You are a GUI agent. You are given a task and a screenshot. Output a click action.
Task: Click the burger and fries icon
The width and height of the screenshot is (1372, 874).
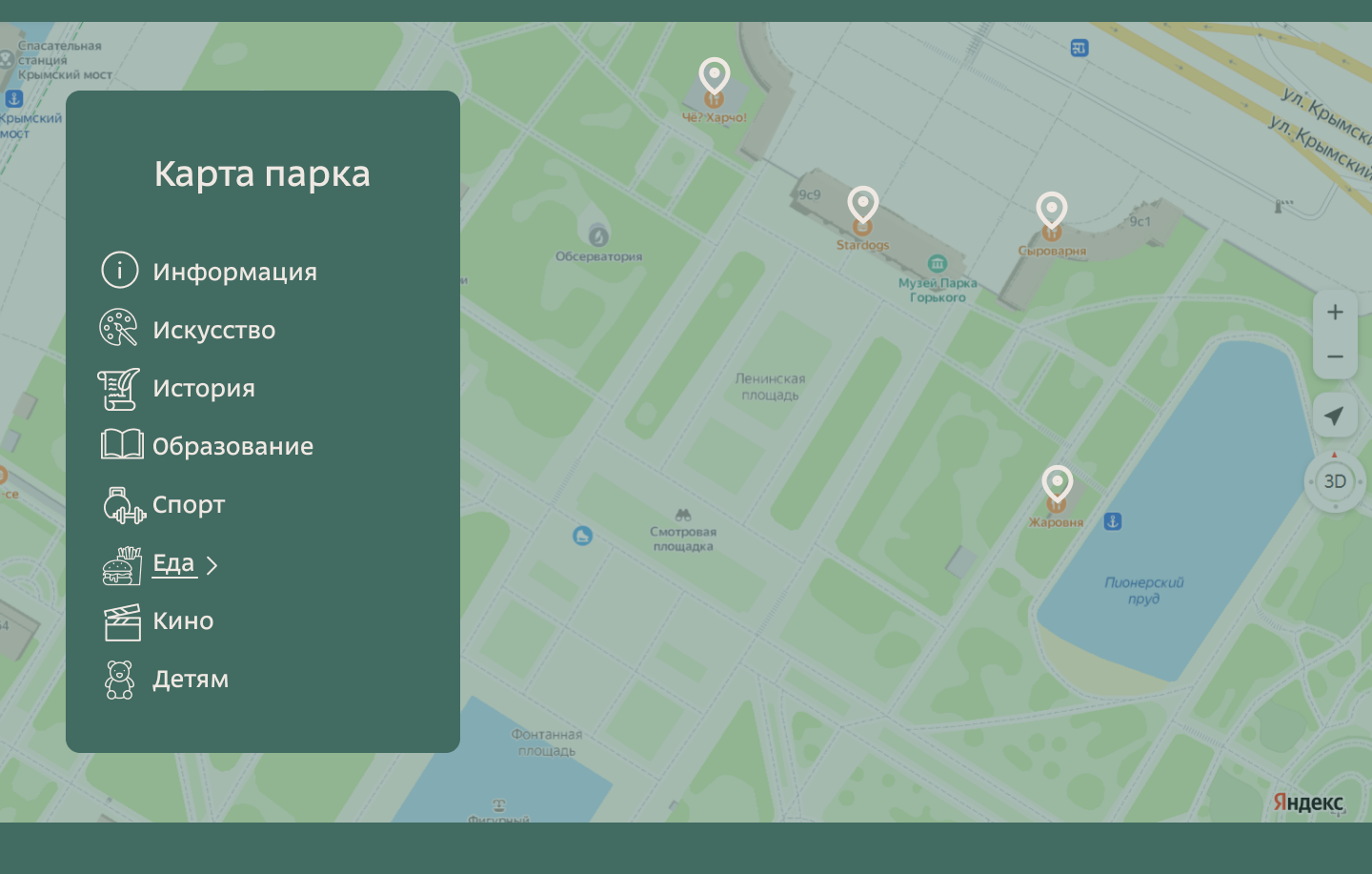[x=122, y=565]
